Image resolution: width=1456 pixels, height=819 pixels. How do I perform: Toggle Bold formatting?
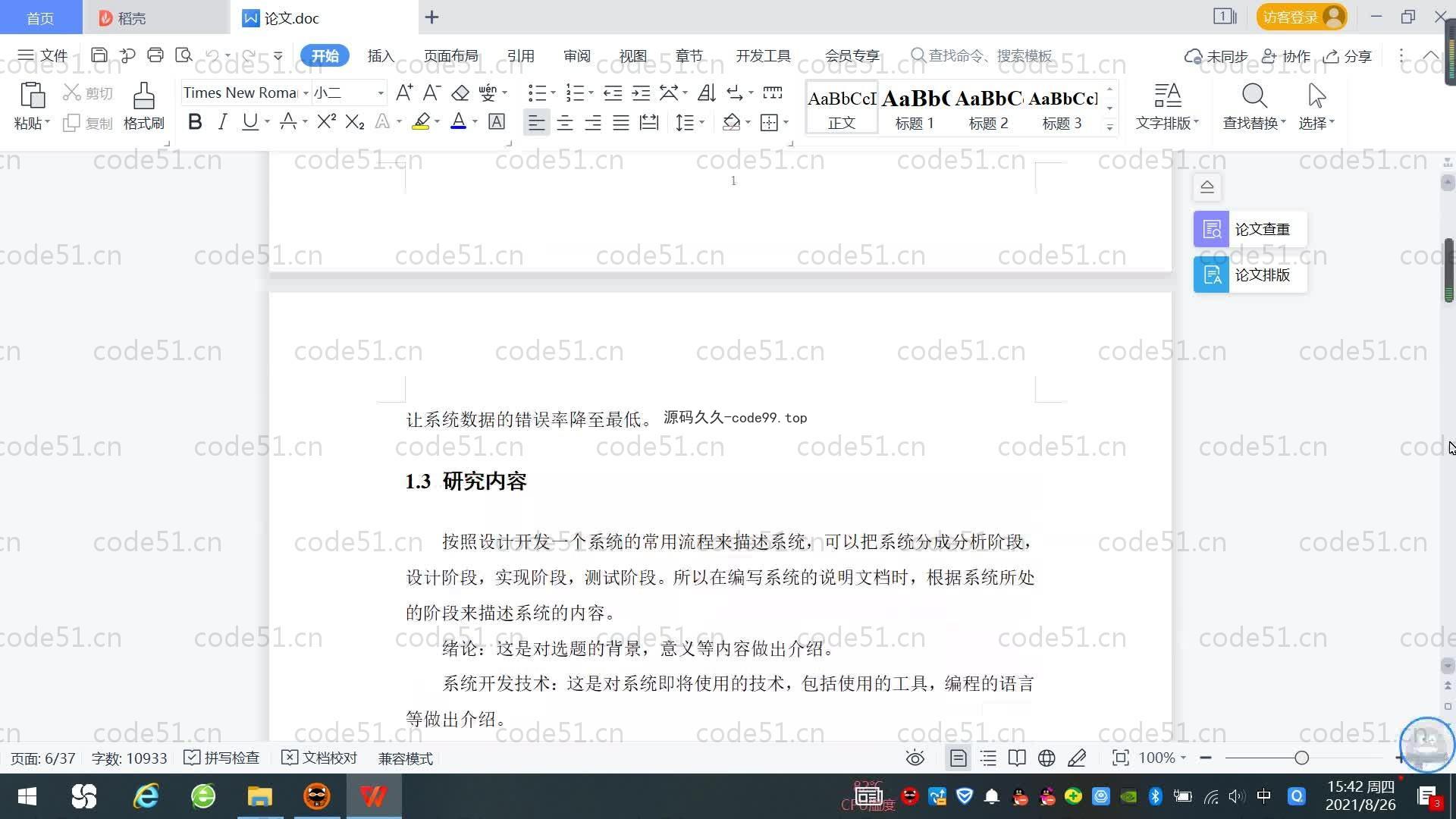[195, 121]
